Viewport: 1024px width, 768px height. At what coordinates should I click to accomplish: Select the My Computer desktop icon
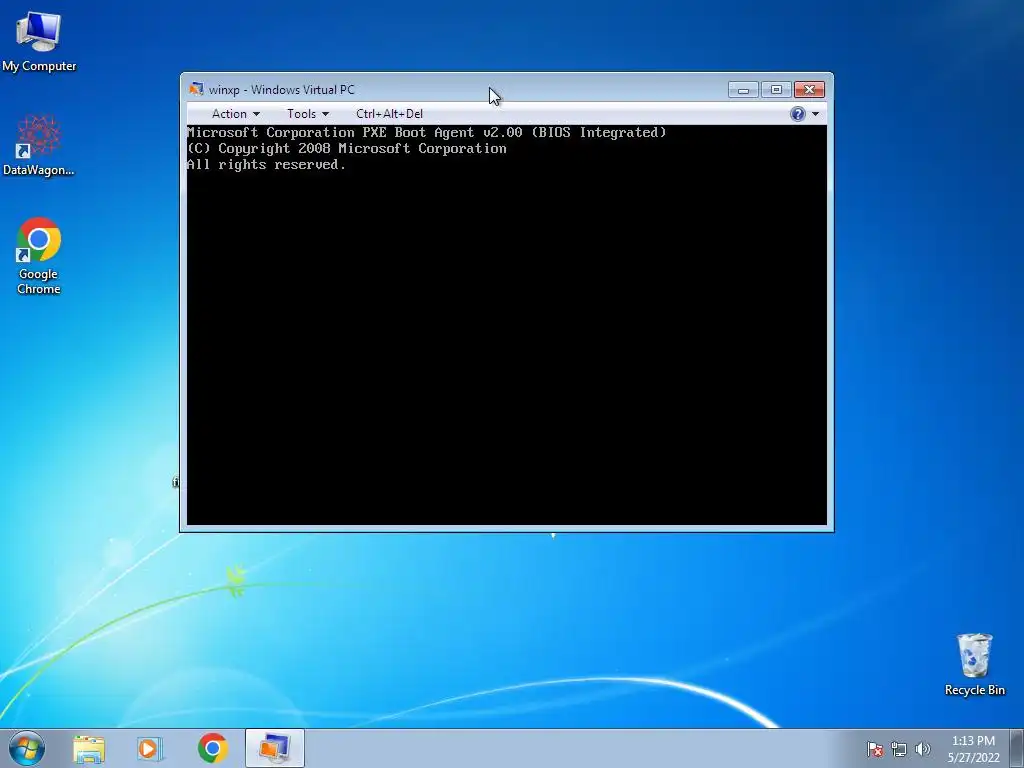(39, 41)
